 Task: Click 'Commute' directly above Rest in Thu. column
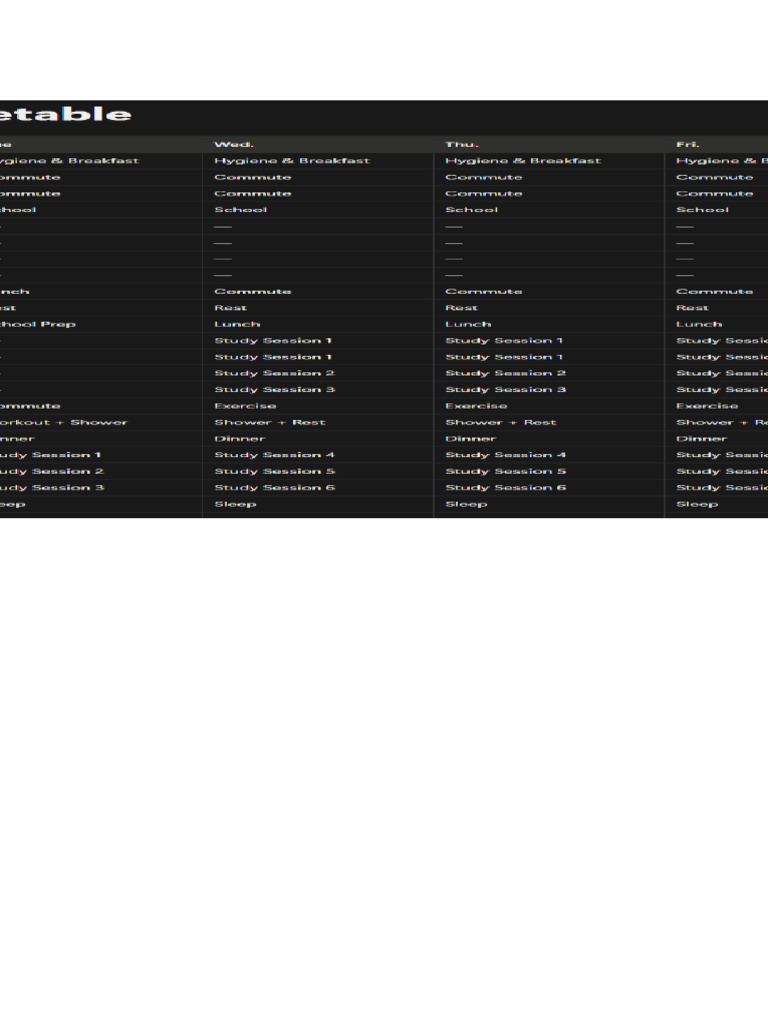click(484, 291)
